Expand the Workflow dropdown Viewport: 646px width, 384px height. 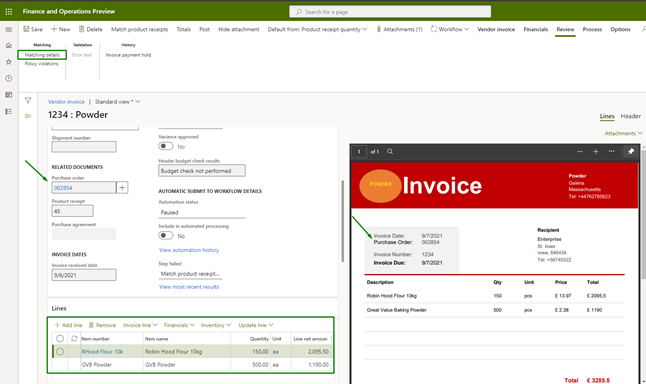[450, 29]
